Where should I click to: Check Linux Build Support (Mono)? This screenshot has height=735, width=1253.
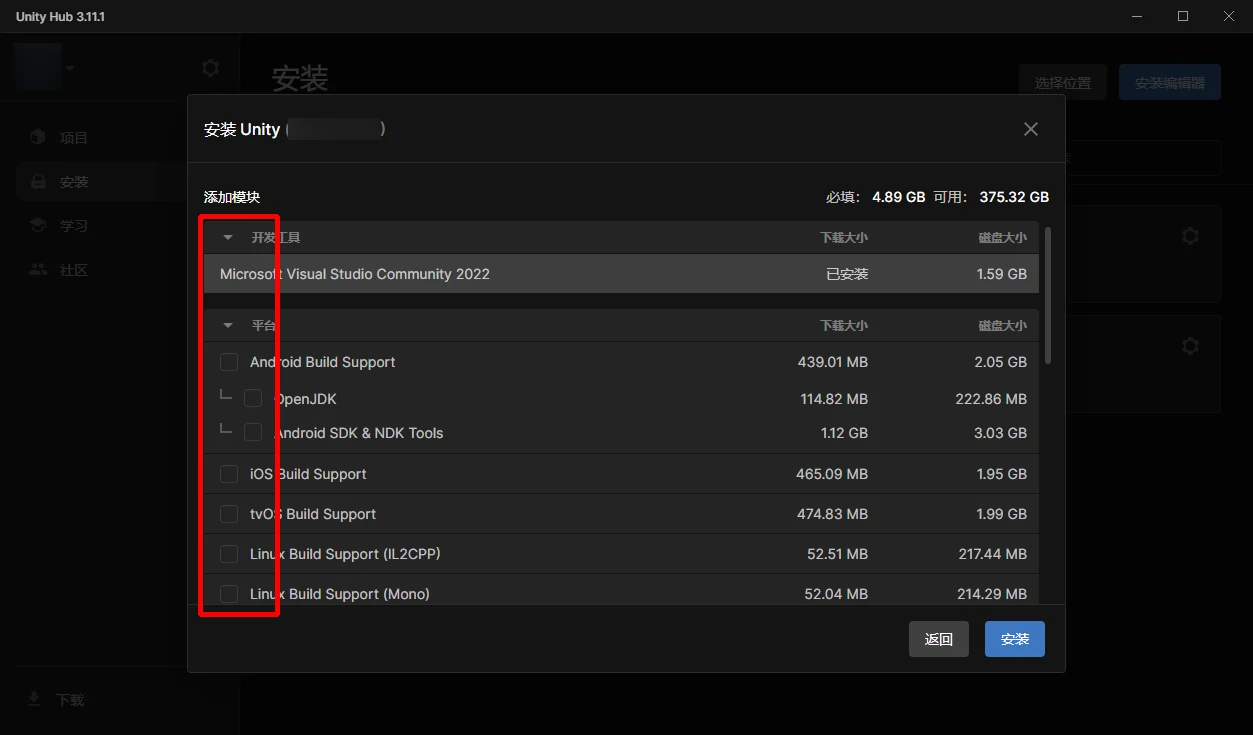(x=229, y=594)
